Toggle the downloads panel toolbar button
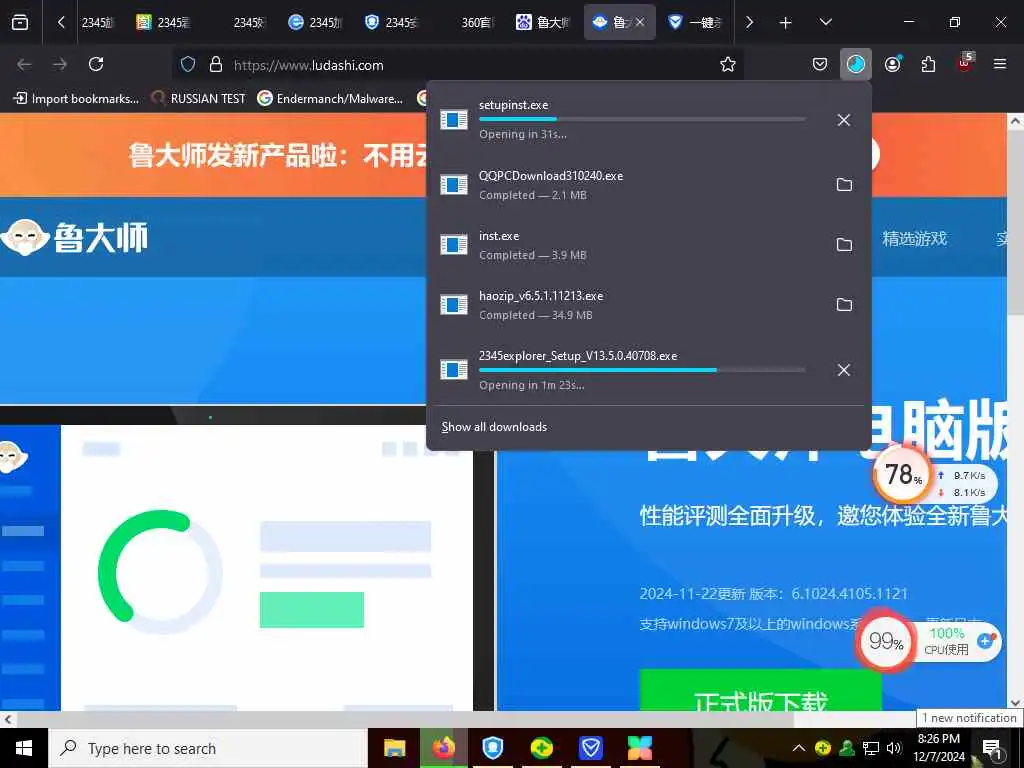 856,64
